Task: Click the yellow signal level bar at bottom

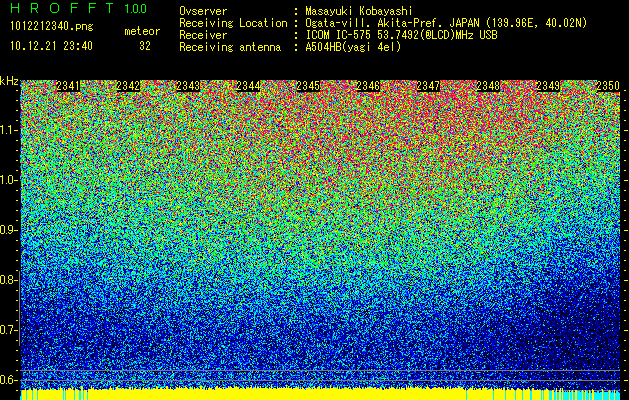Action: point(320,394)
